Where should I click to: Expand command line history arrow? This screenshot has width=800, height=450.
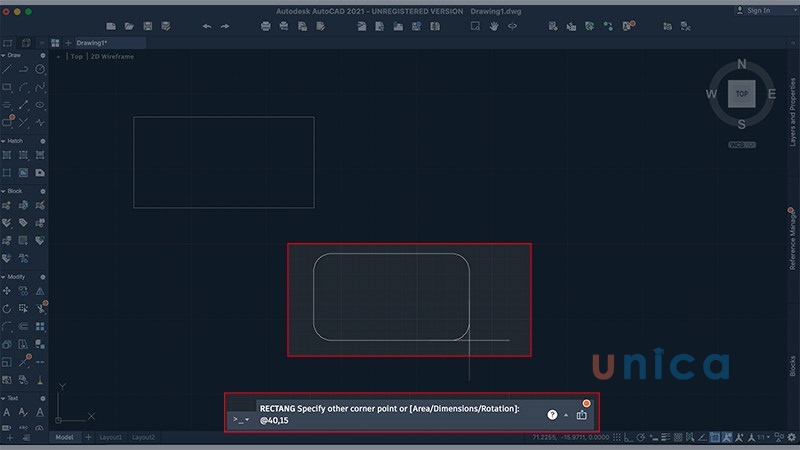coord(566,415)
